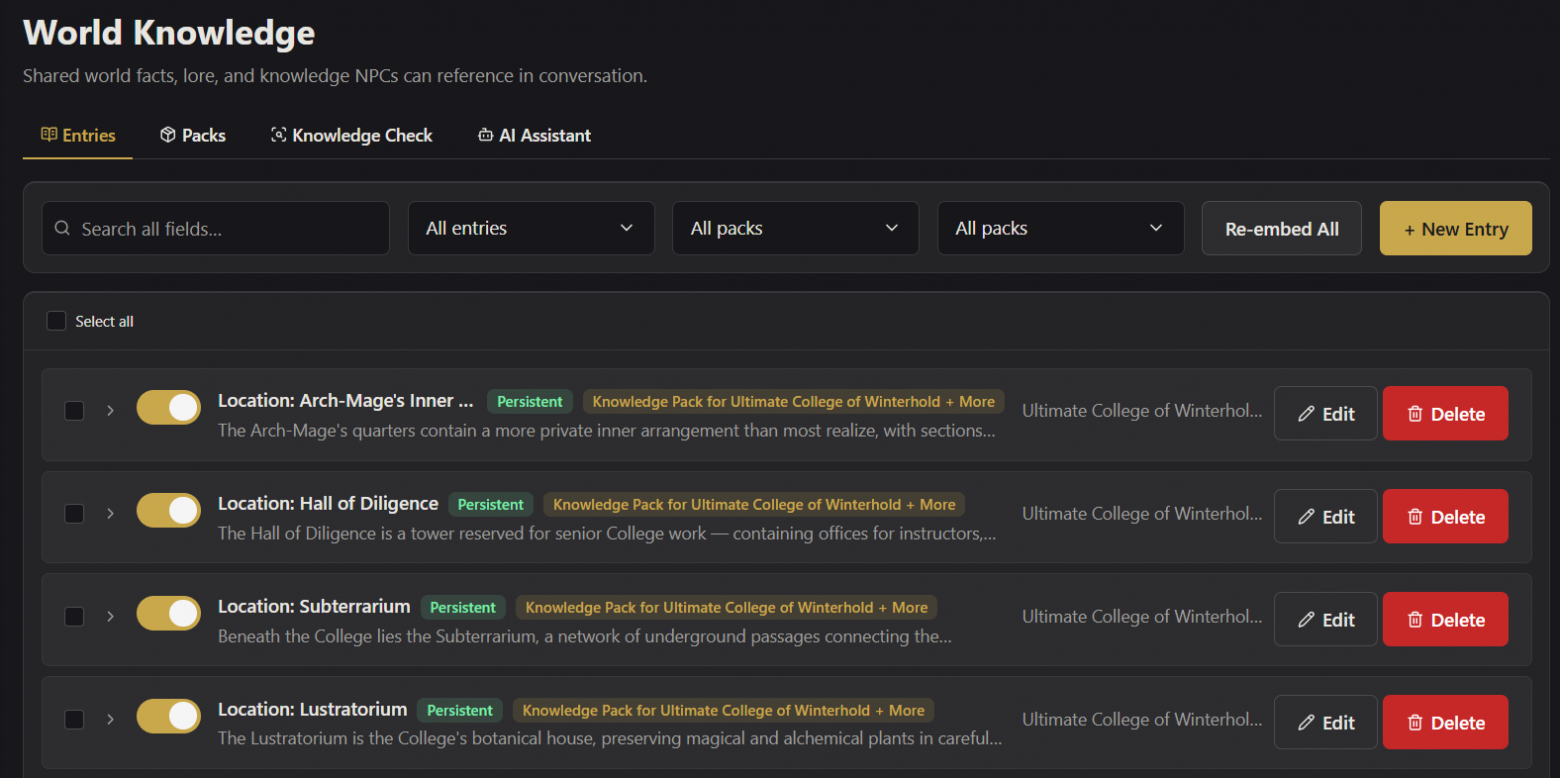Tick checkbox for Arch-Mage's Inner entry
This screenshot has width=1560, height=778.
74,411
